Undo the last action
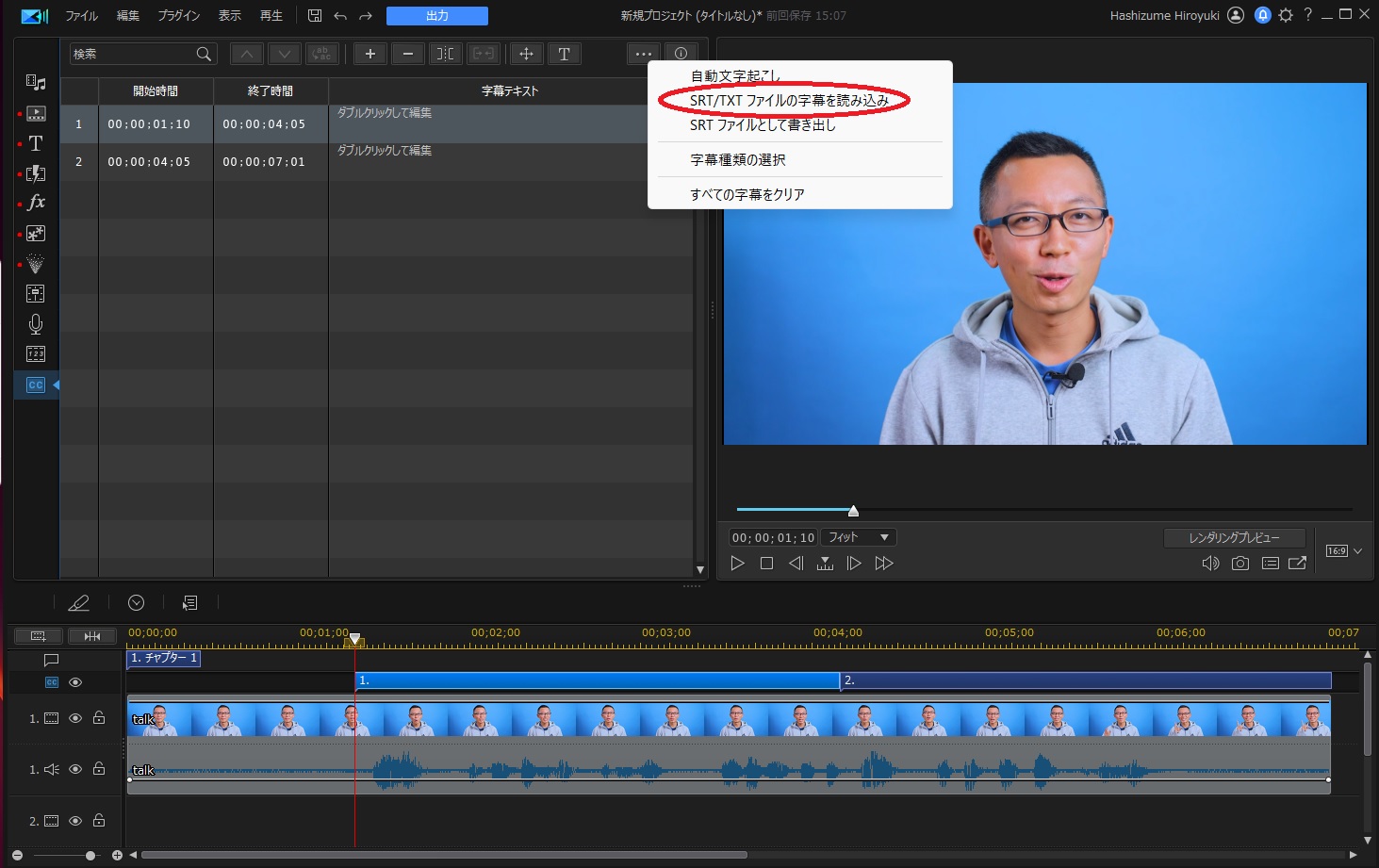Image resolution: width=1379 pixels, height=868 pixels. point(340,16)
